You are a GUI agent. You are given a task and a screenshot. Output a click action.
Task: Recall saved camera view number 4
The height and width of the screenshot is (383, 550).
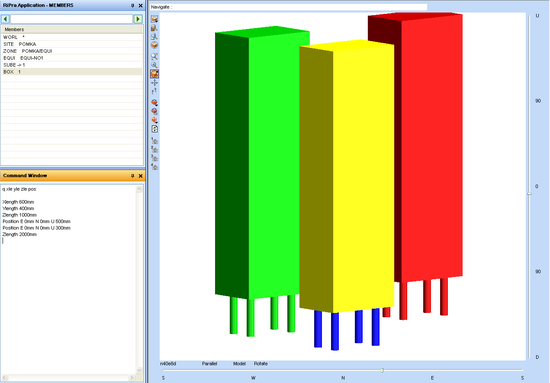pyautogui.click(x=154, y=167)
